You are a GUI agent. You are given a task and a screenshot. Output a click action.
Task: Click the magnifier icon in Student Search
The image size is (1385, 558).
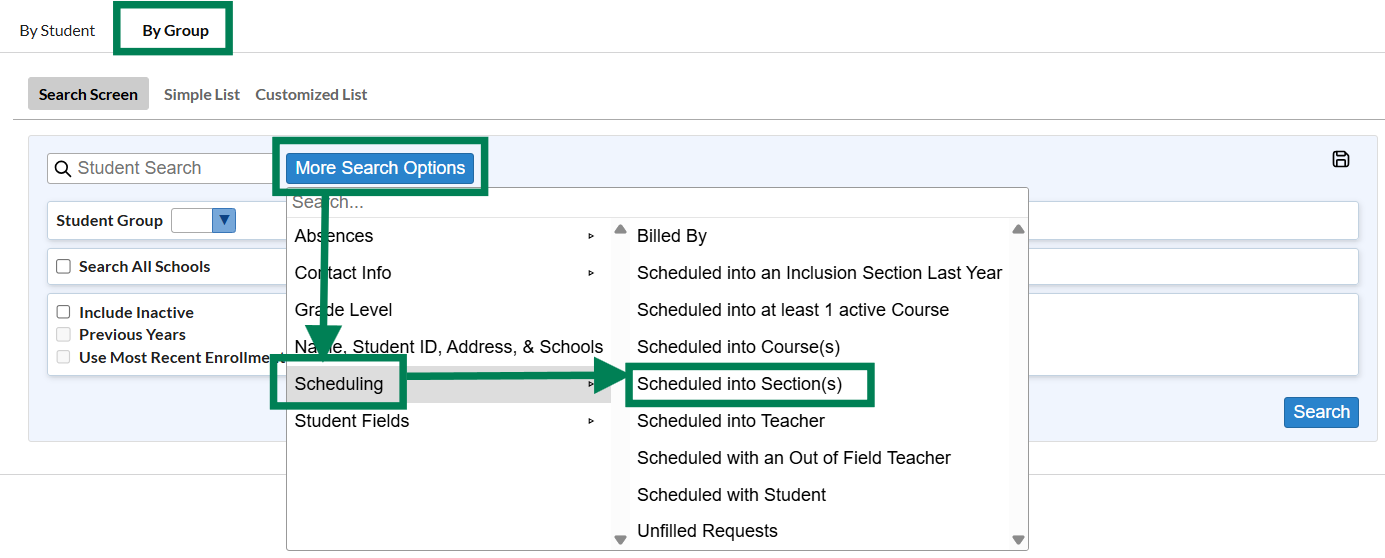pos(63,168)
